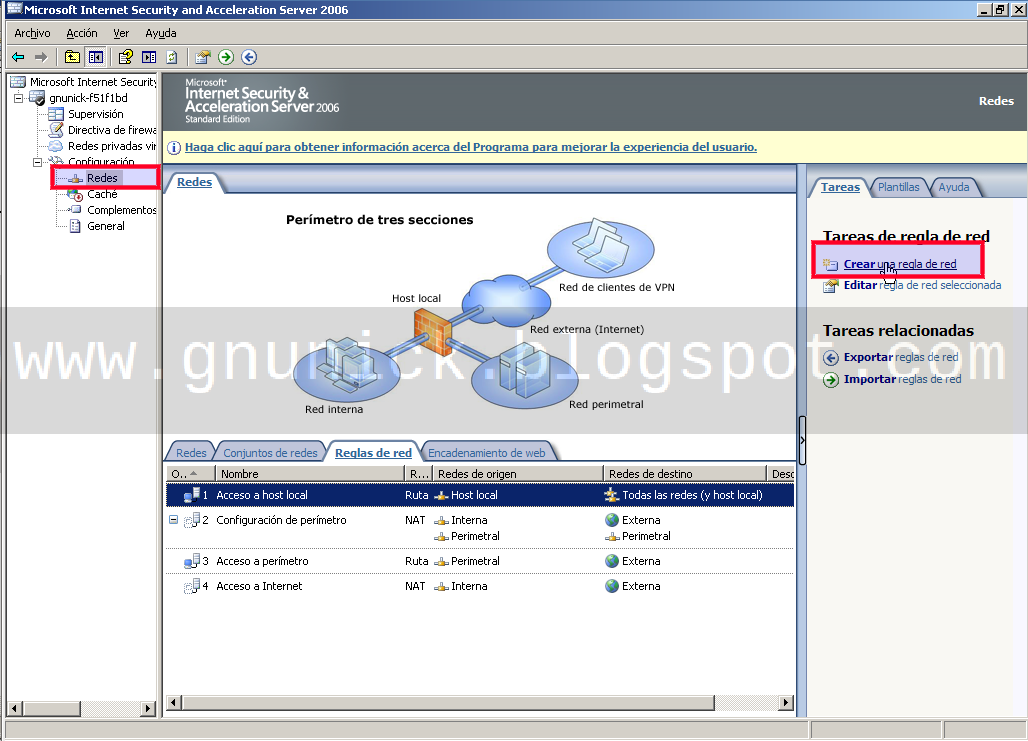Select rule 3 Acceso a perímetro
This screenshot has height=741, width=1028.
pos(480,561)
